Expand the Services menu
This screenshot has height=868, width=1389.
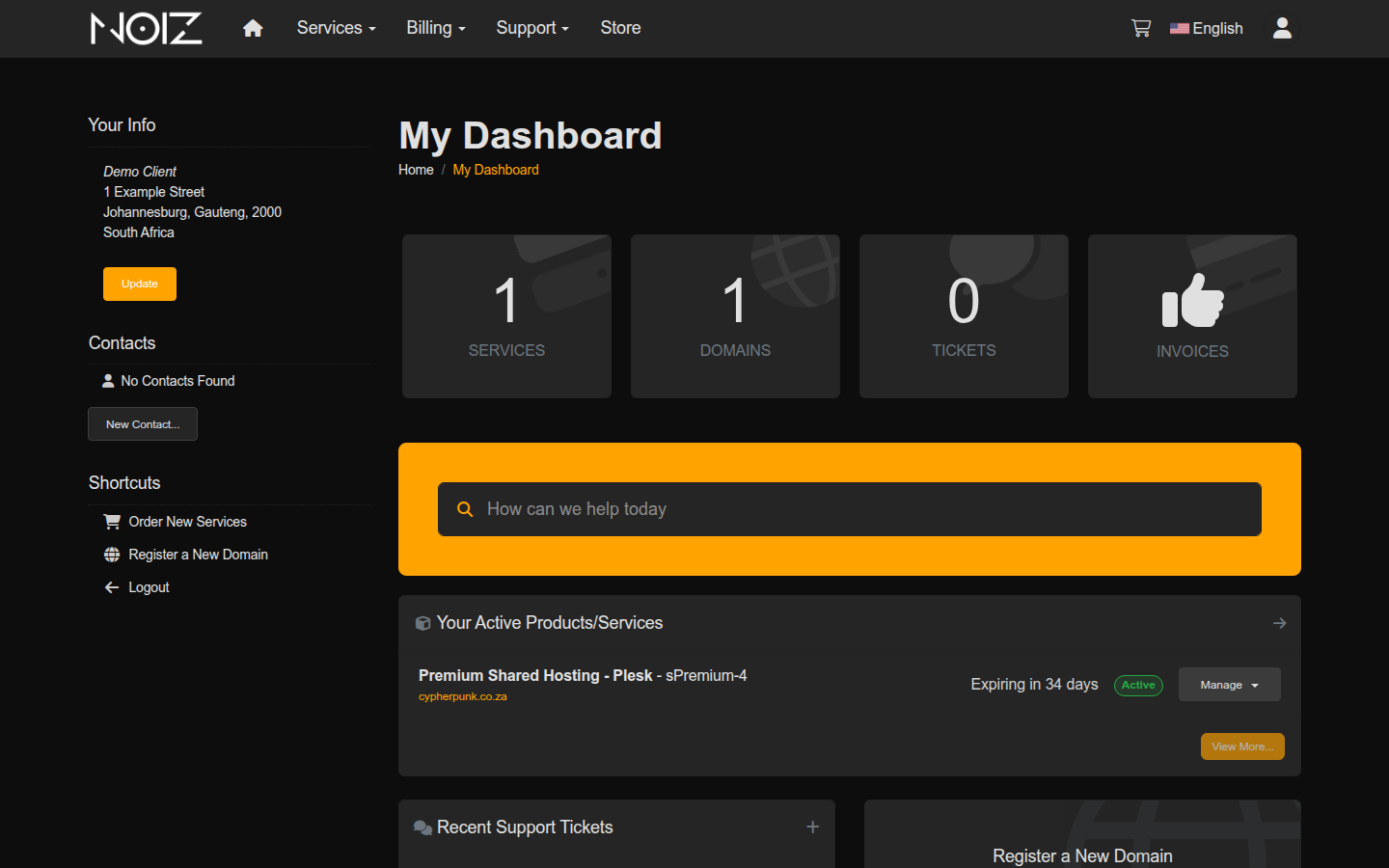[336, 28]
